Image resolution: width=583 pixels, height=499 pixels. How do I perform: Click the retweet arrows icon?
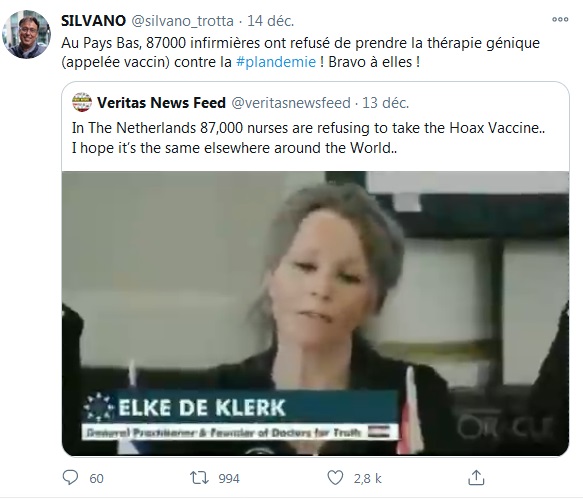tap(199, 478)
